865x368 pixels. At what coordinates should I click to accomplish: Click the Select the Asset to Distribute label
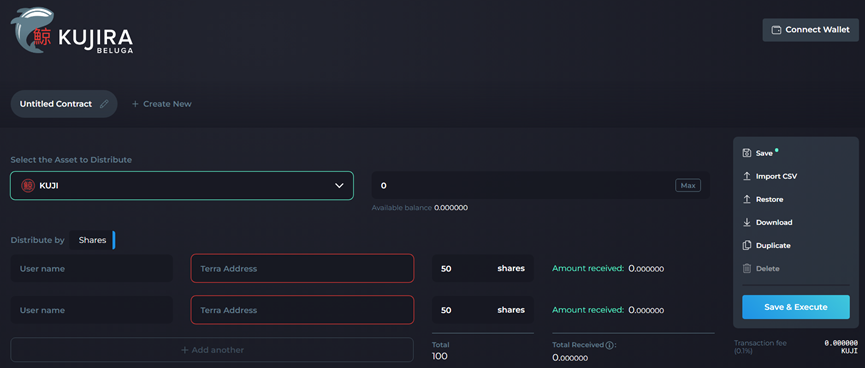[x=71, y=159]
